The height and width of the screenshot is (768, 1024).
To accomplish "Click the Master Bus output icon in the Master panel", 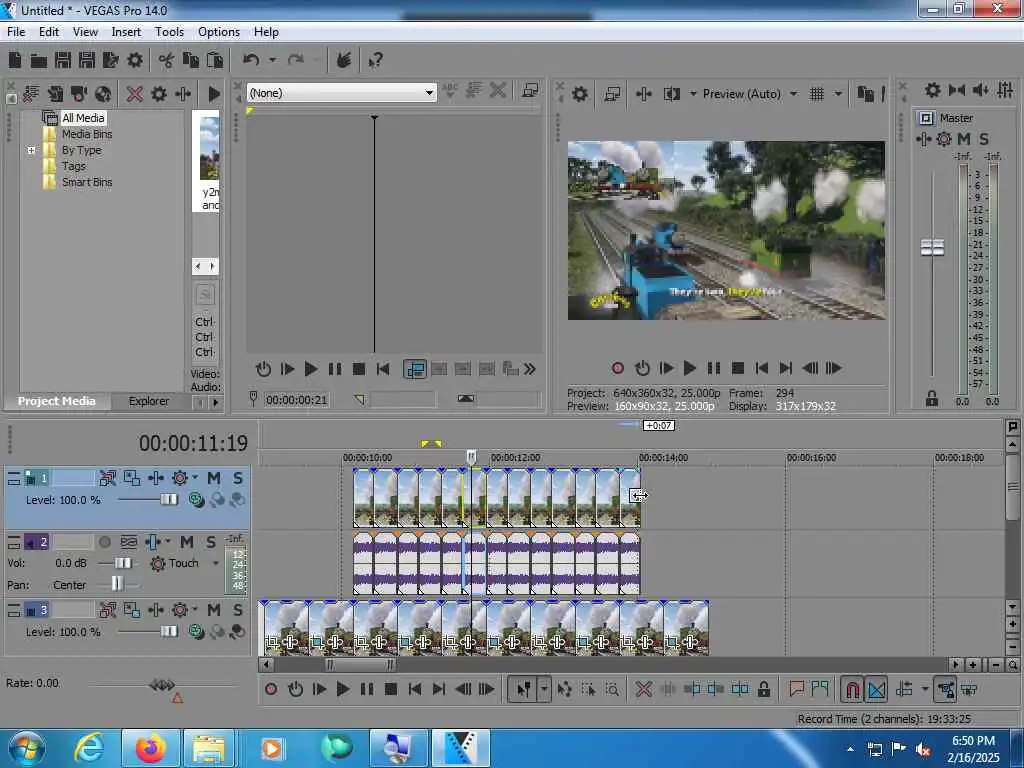I will (926, 118).
